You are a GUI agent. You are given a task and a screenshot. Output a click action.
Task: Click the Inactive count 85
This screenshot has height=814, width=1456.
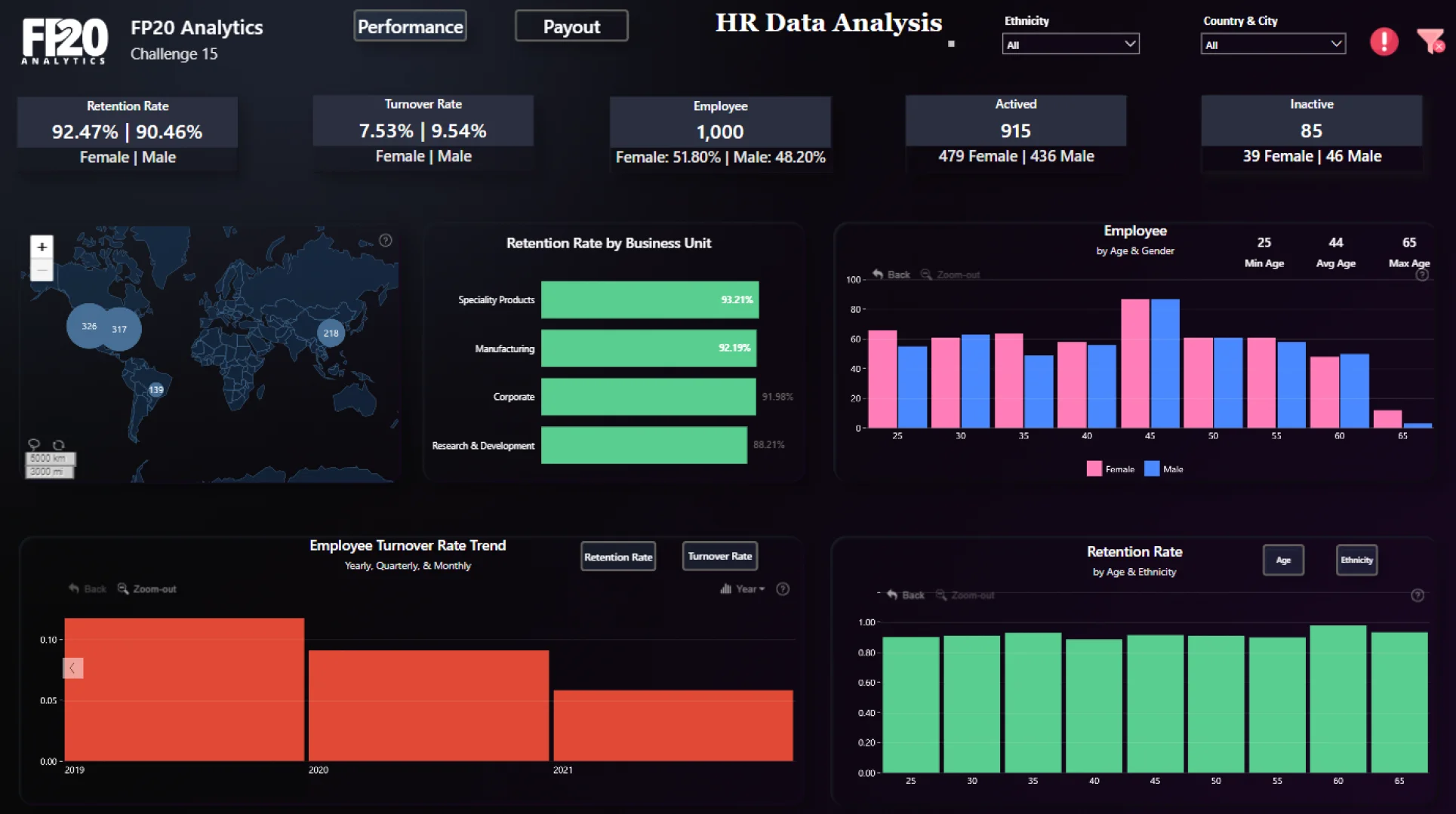(x=1311, y=131)
